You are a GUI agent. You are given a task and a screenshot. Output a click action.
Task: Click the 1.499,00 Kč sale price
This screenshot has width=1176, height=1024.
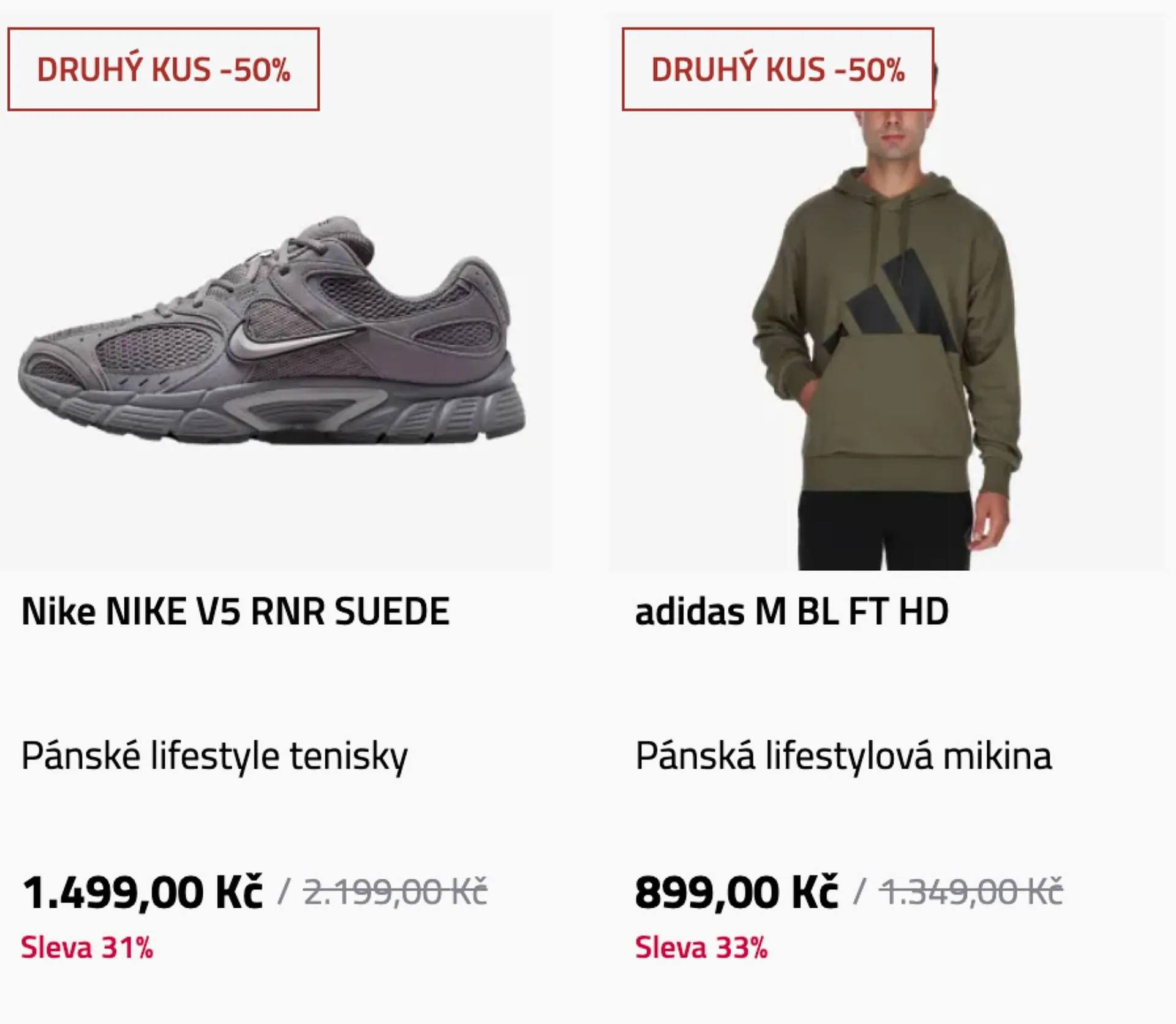(x=142, y=892)
